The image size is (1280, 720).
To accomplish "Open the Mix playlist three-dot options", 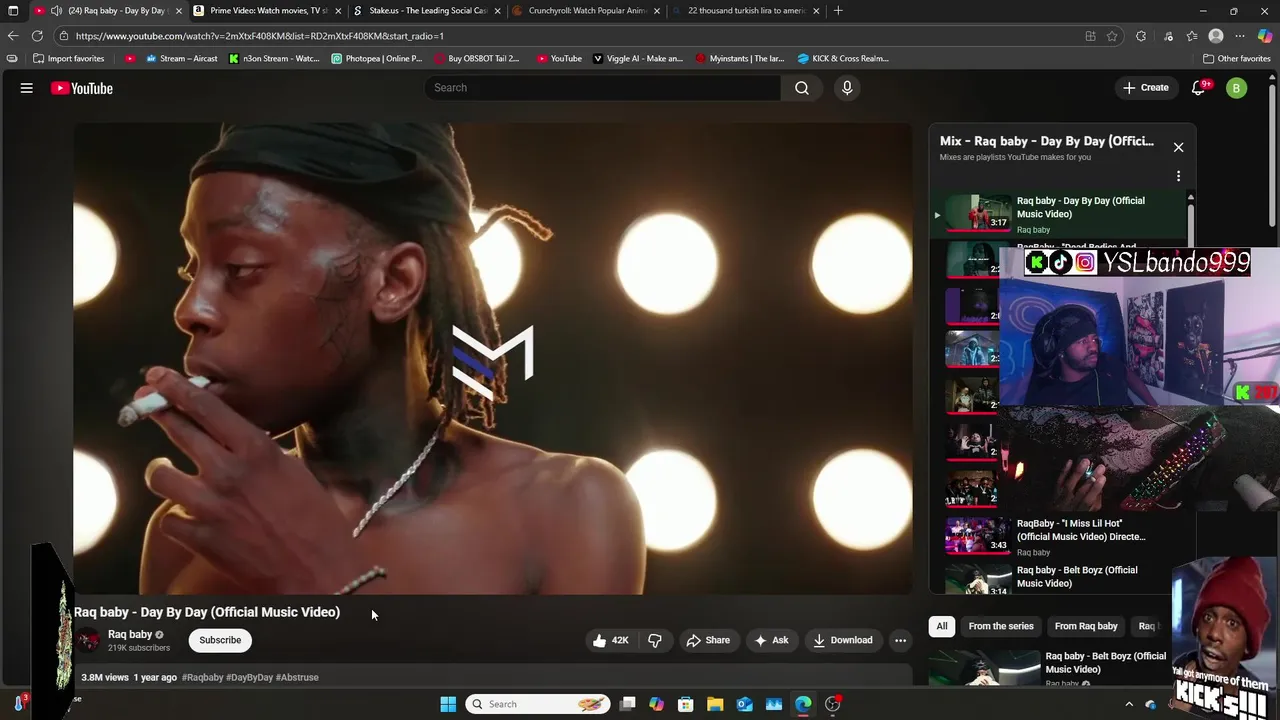I will tap(1178, 176).
